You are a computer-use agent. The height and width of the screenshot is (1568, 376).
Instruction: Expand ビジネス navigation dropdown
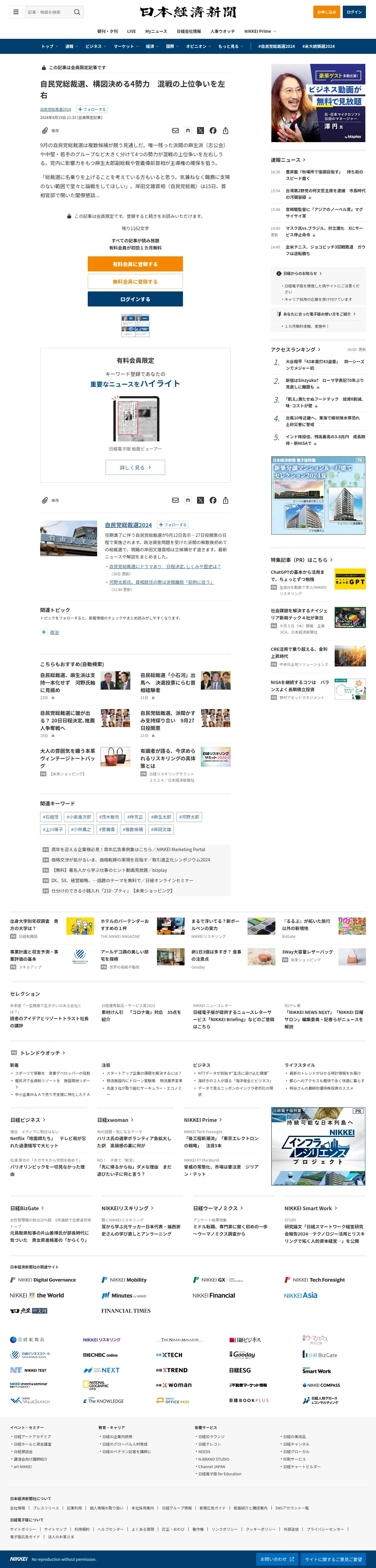[x=96, y=46]
